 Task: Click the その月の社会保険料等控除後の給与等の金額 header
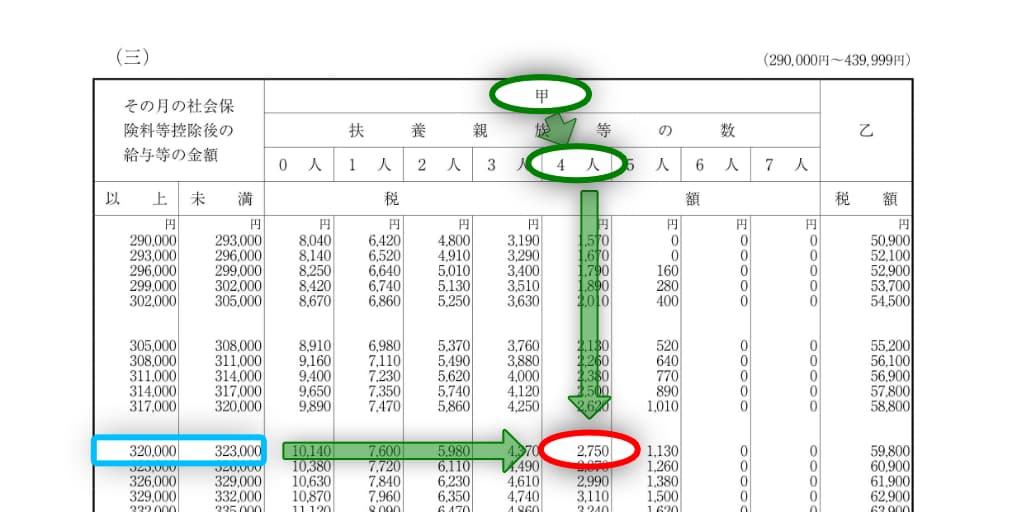click(x=178, y=131)
